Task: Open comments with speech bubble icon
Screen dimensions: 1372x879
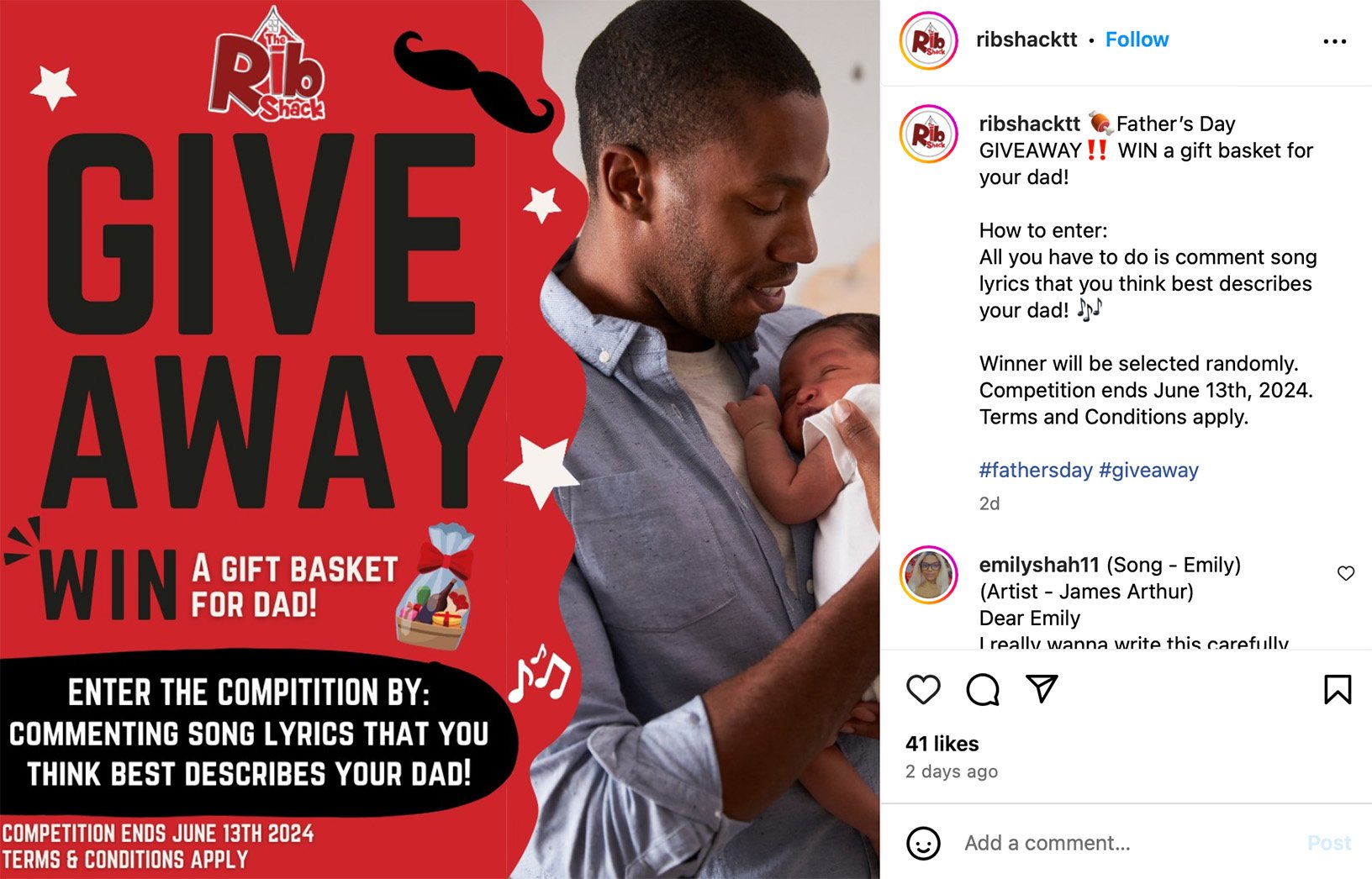Action: pyautogui.click(x=983, y=690)
